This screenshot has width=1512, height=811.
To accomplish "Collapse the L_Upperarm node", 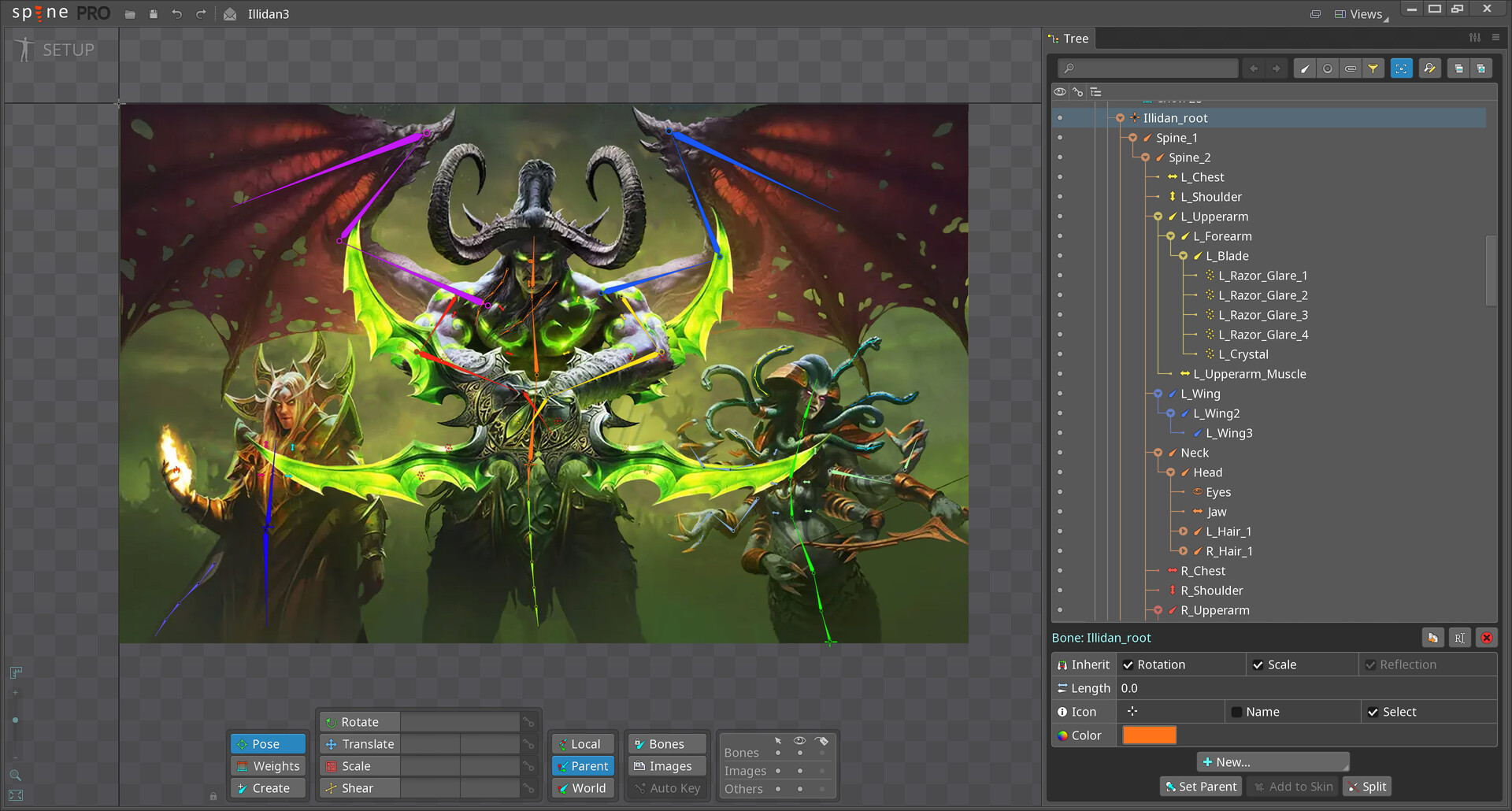I will (1158, 217).
